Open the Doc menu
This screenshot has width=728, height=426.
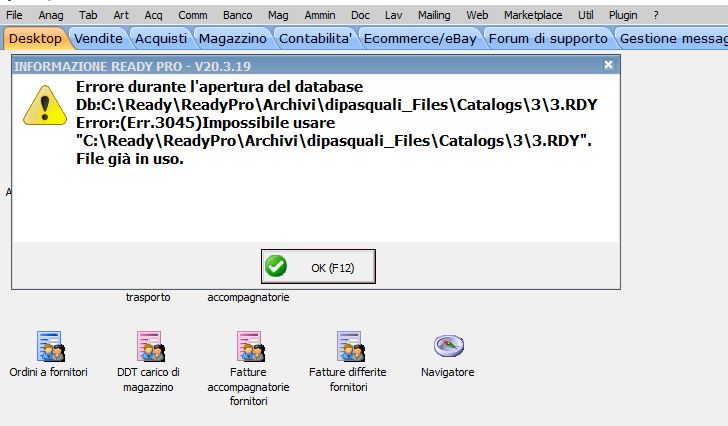point(360,15)
